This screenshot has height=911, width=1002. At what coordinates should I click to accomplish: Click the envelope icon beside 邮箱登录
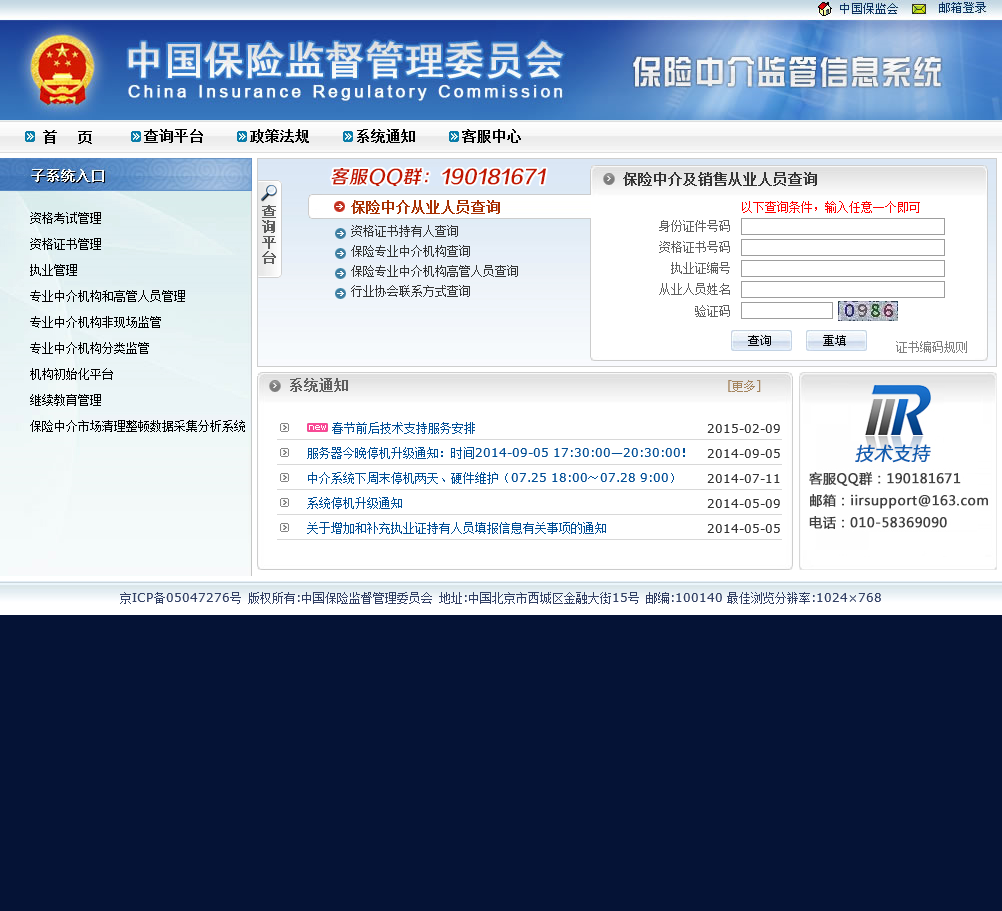pyautogui.click(x=919, y=9)
